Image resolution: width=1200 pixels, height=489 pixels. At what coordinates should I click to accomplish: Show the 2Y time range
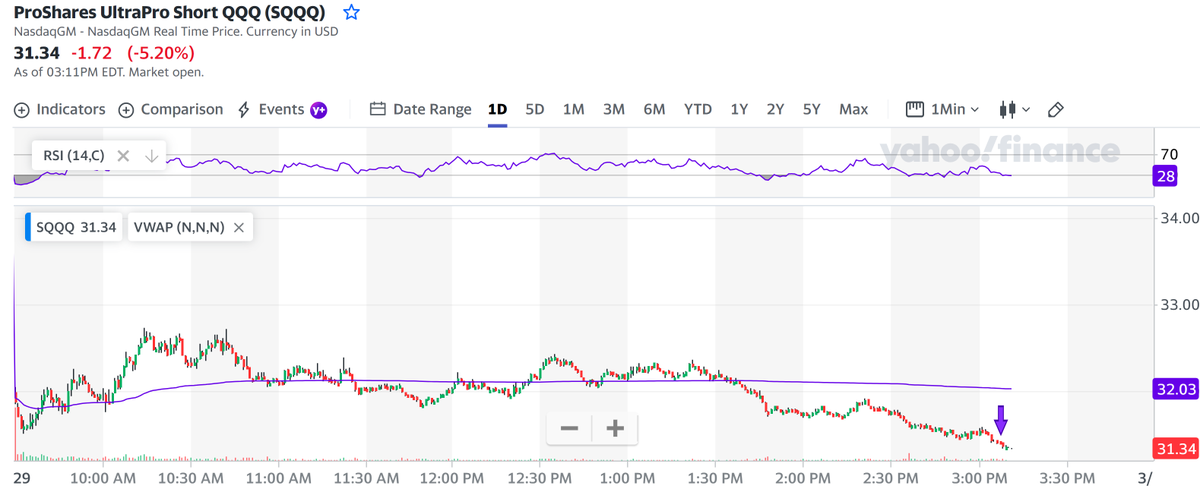pyautogui.click(x=775, y=109)
